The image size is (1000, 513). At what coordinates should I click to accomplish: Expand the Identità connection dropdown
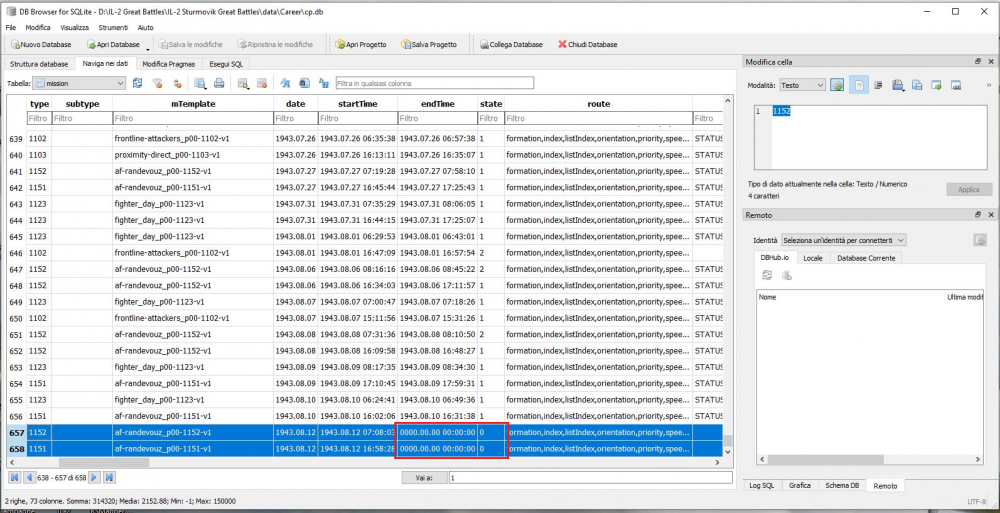[843, 240]
